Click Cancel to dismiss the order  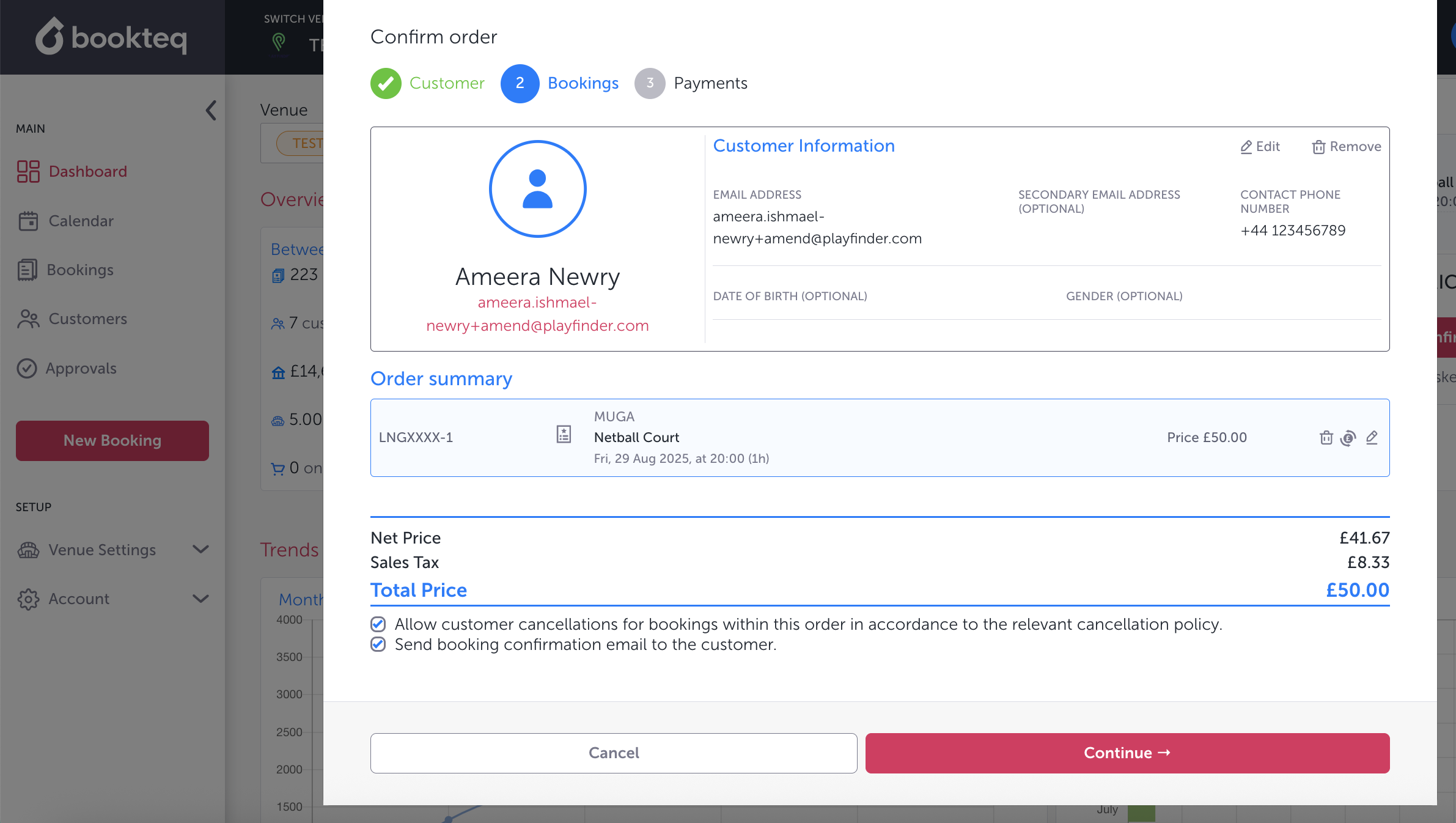click(613, 753)
